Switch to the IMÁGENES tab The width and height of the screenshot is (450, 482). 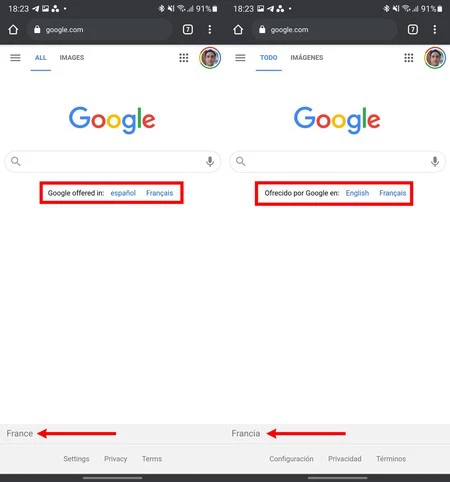pyautogui.click(x=307, y=58)
